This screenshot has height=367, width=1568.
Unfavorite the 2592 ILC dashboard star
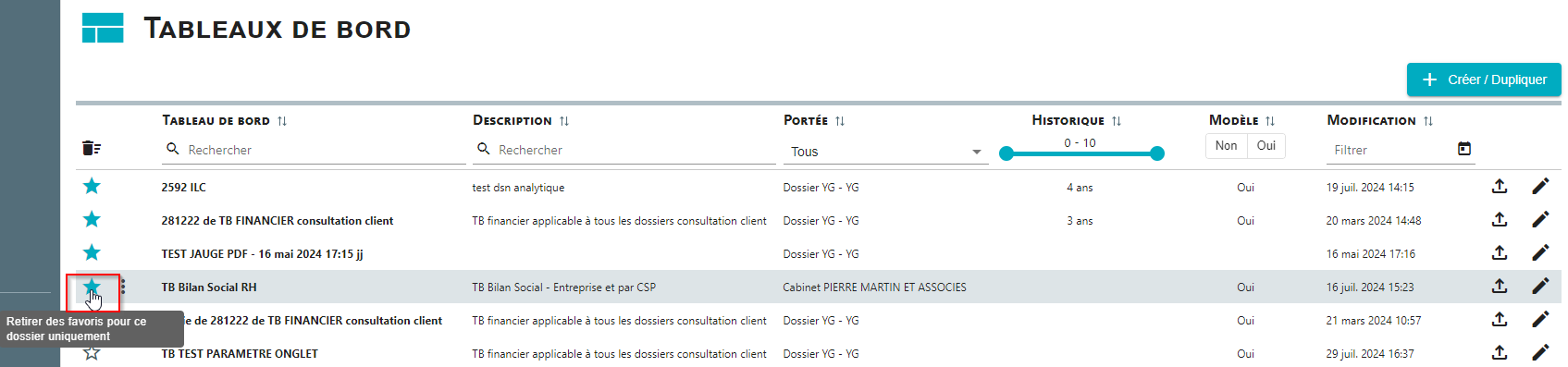[x=92, y=187]
